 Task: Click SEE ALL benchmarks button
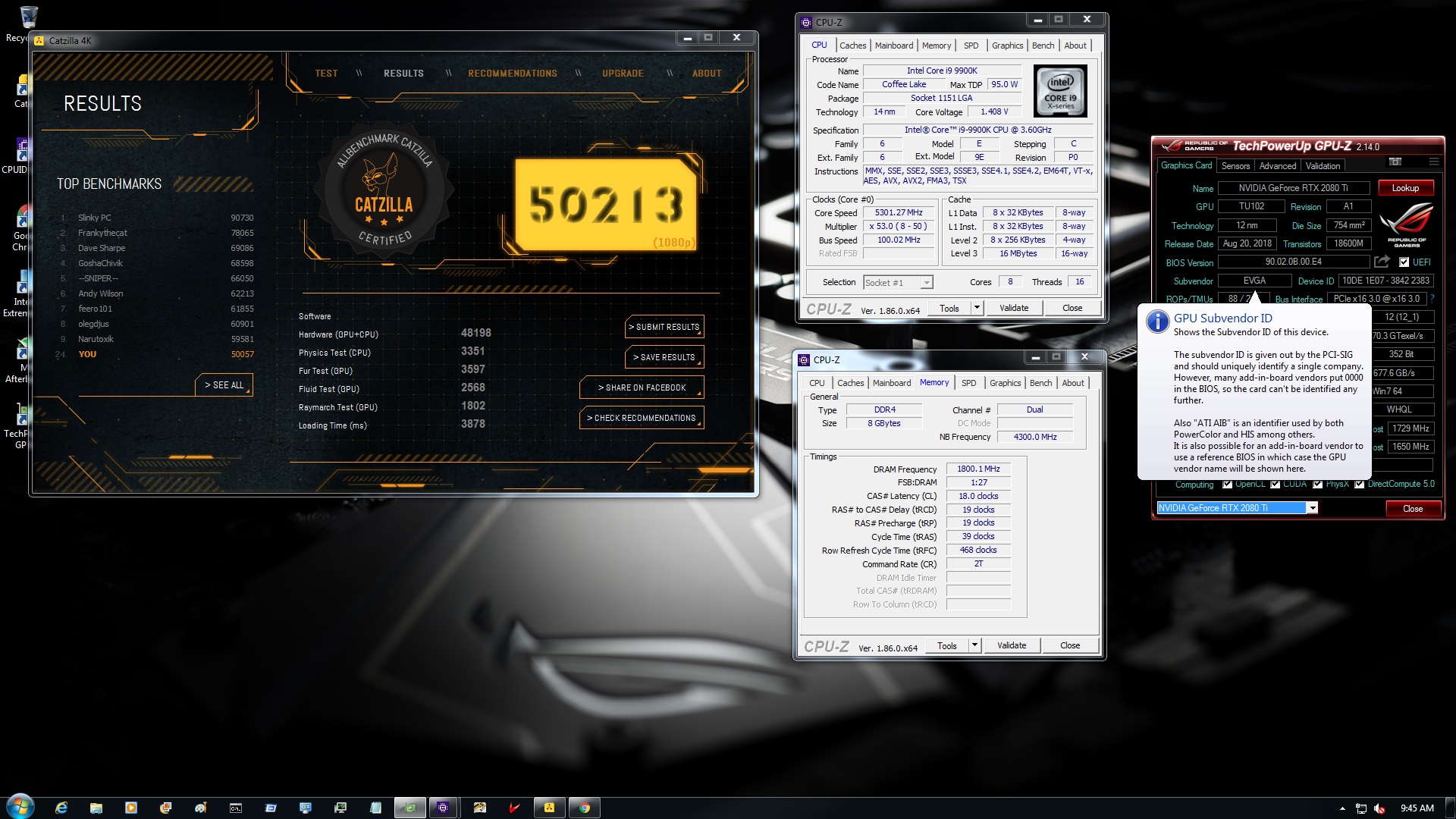pos(224,385)
